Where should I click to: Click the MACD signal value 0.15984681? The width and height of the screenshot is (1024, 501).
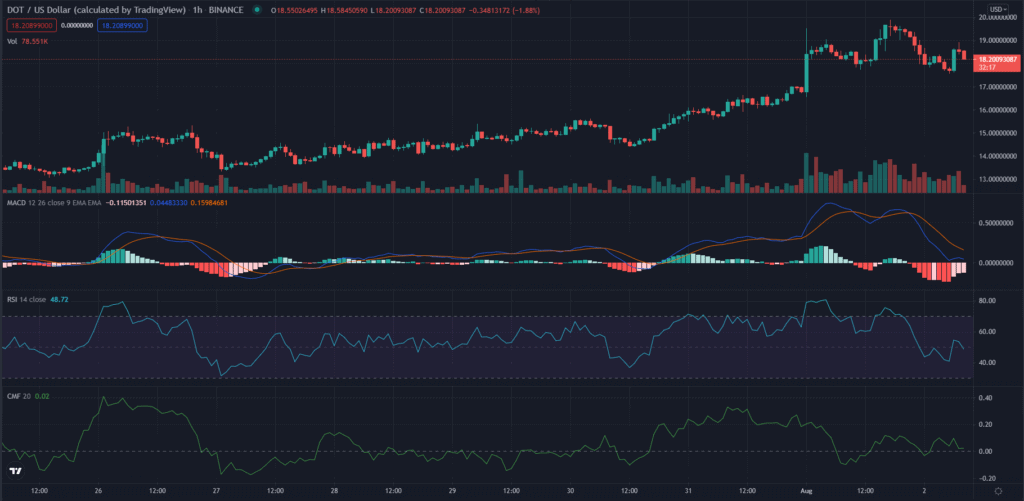pyautogui.click(x=208, y=203)
